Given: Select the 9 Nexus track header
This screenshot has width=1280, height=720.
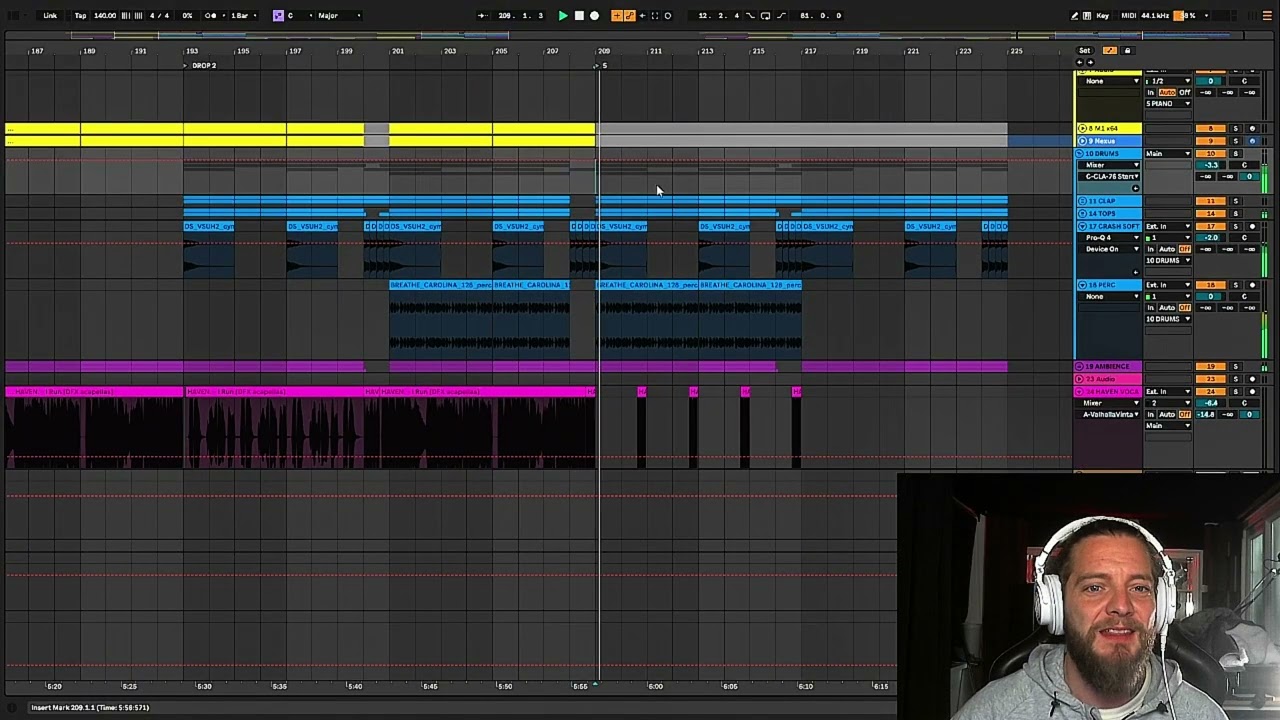Looking at the screenshot, I should [x=1109, y=141].
